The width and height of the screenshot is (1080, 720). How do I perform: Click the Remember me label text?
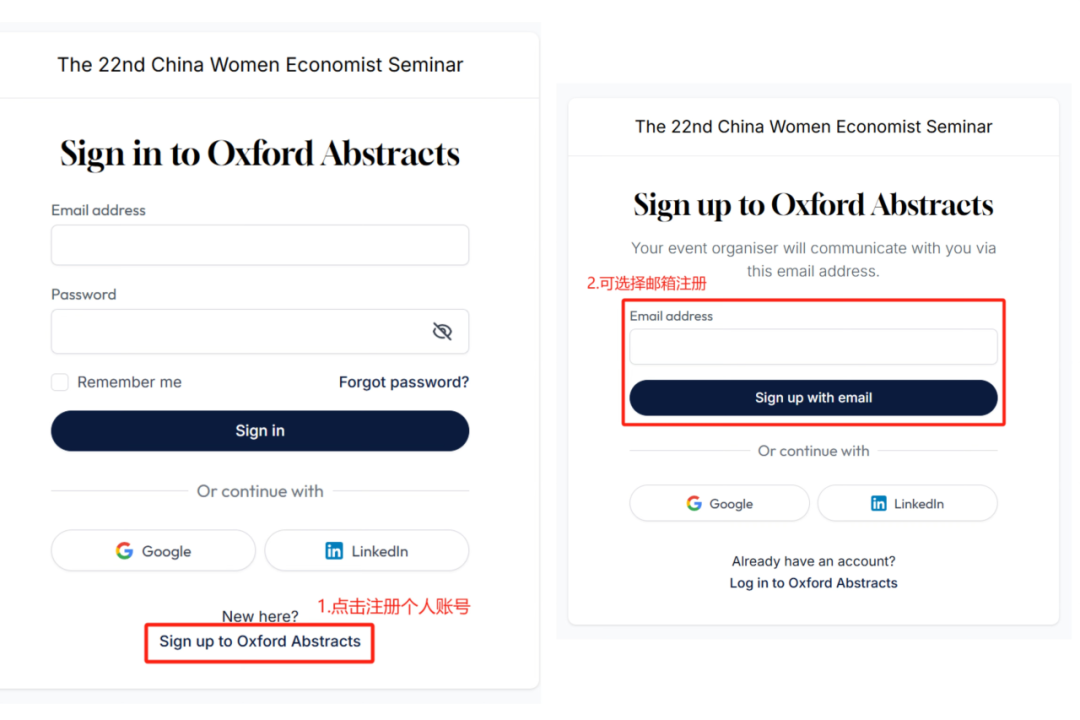click(129, 382)
